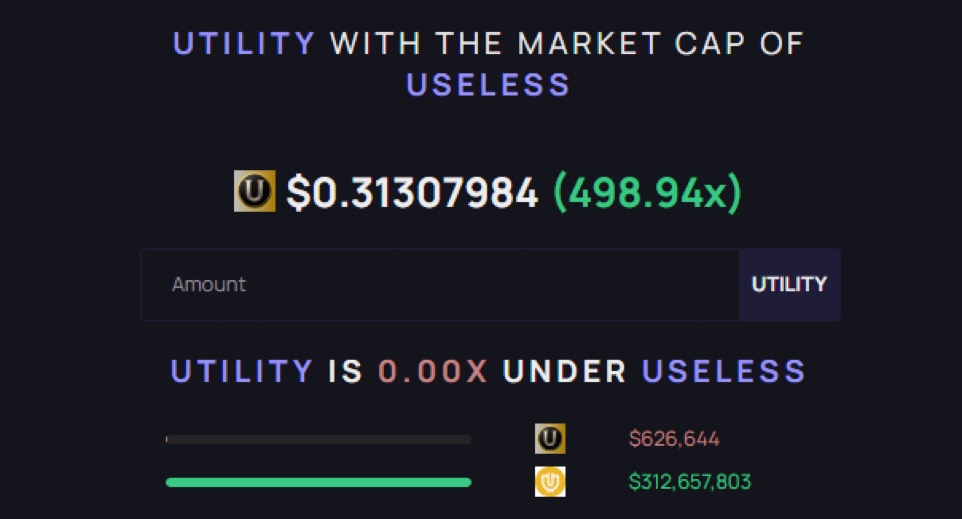The width and height of the screenshot is (962, 519).
Task: Click the $626,644 market cap value
Action: click(674, 439)
